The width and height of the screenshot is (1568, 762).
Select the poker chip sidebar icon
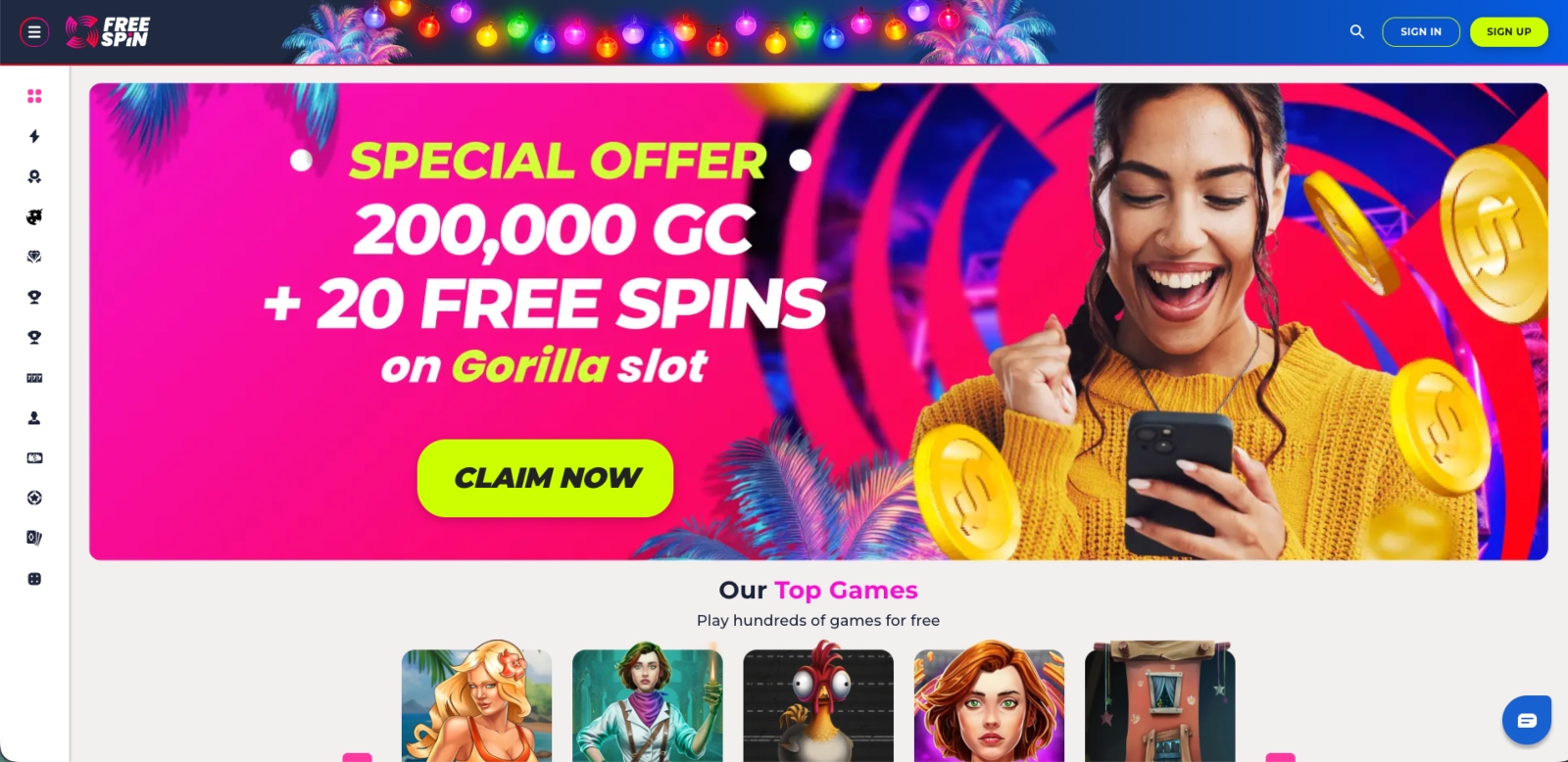click(34, 498)
